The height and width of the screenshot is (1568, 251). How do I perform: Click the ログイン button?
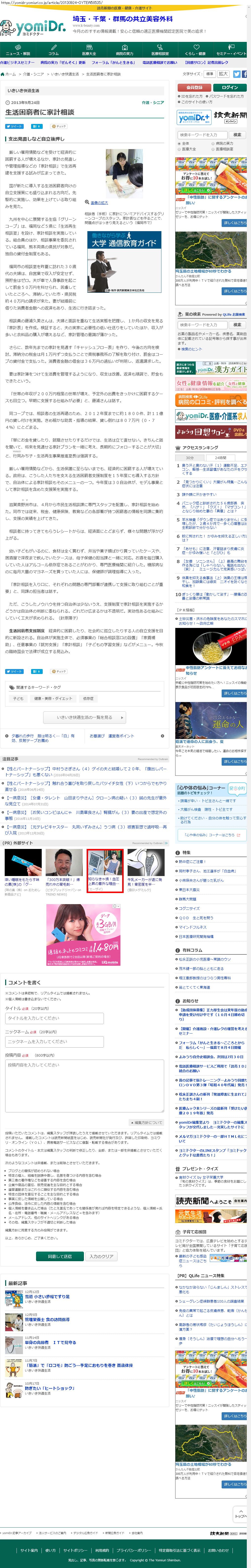click(x=230, y=88)
